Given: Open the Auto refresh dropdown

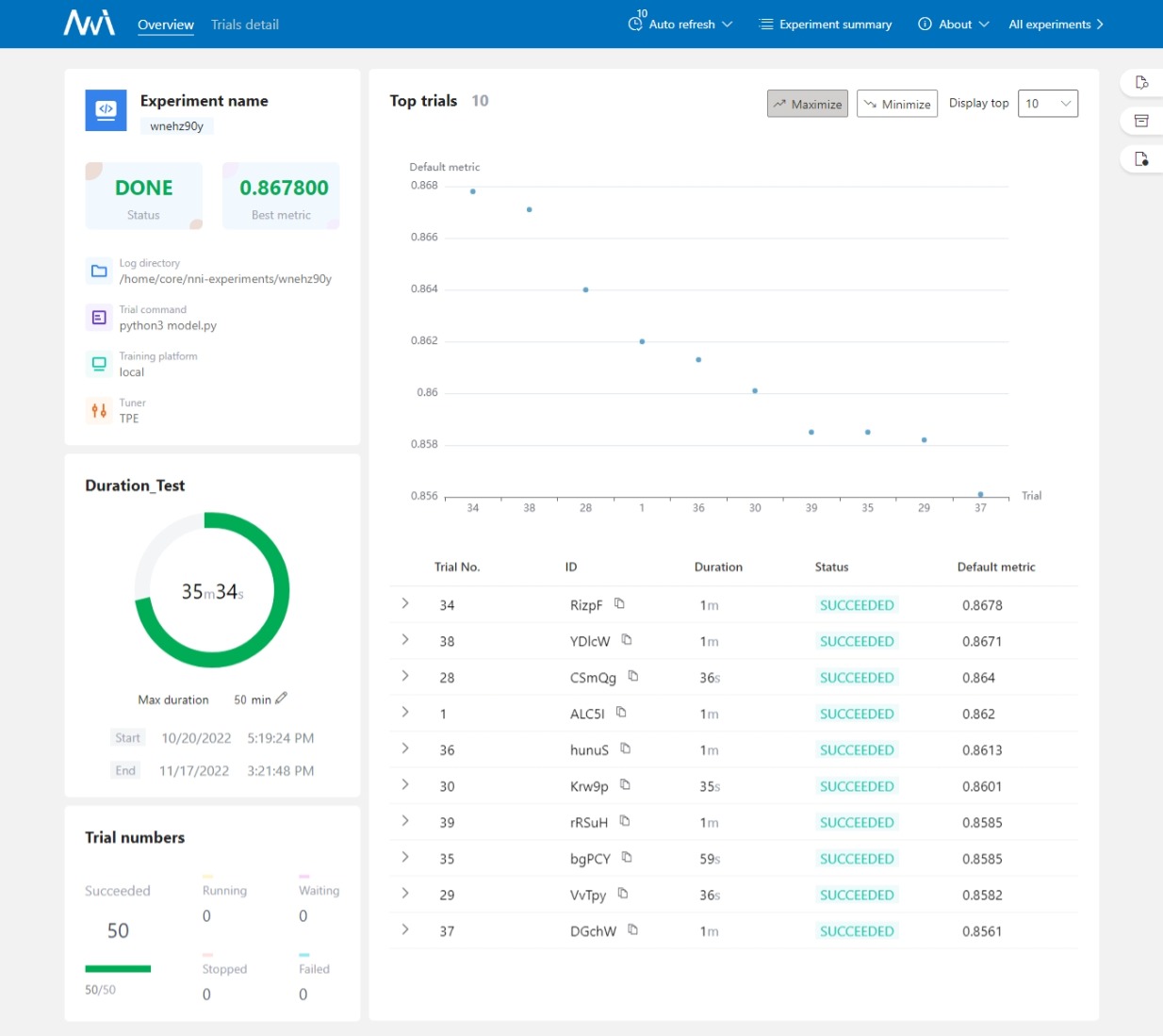Looking at the screenshot, I should [x=680, y=24].
